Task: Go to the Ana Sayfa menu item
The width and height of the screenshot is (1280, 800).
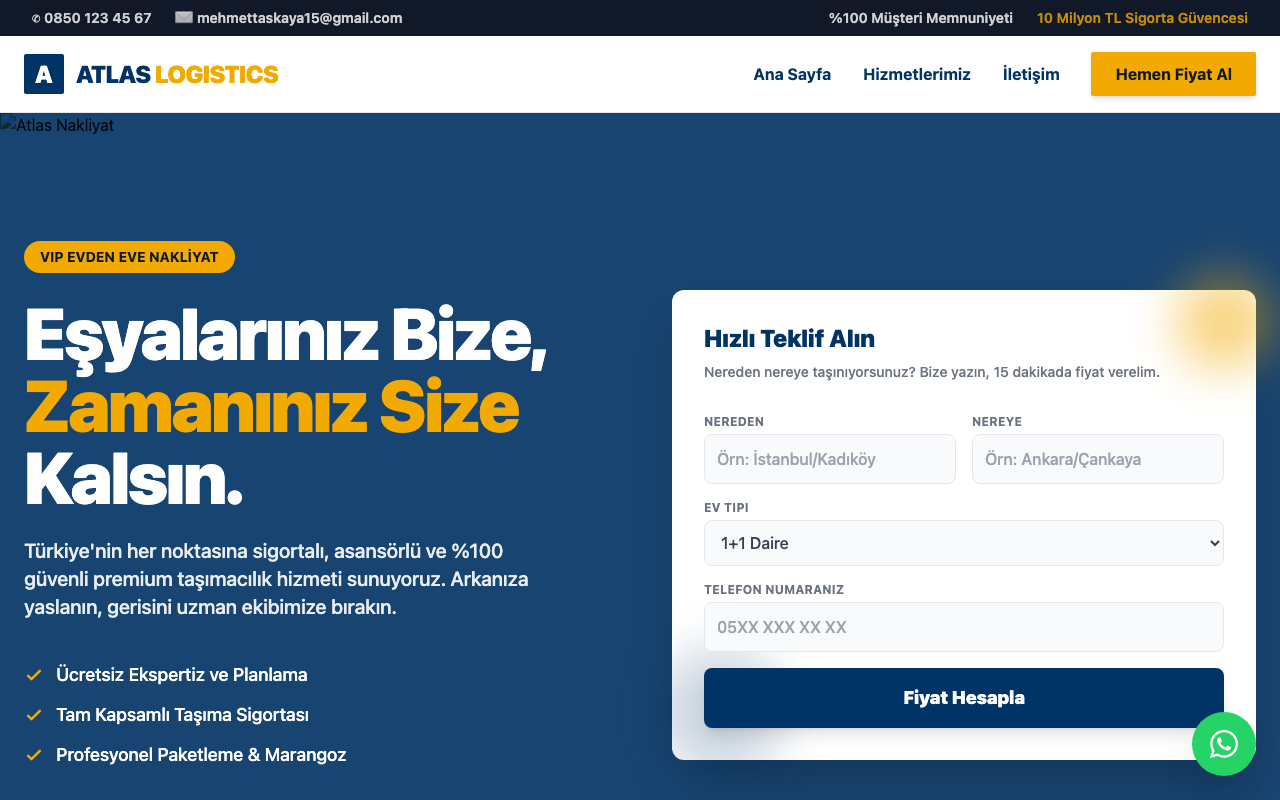Action: (x=792, y=74)
